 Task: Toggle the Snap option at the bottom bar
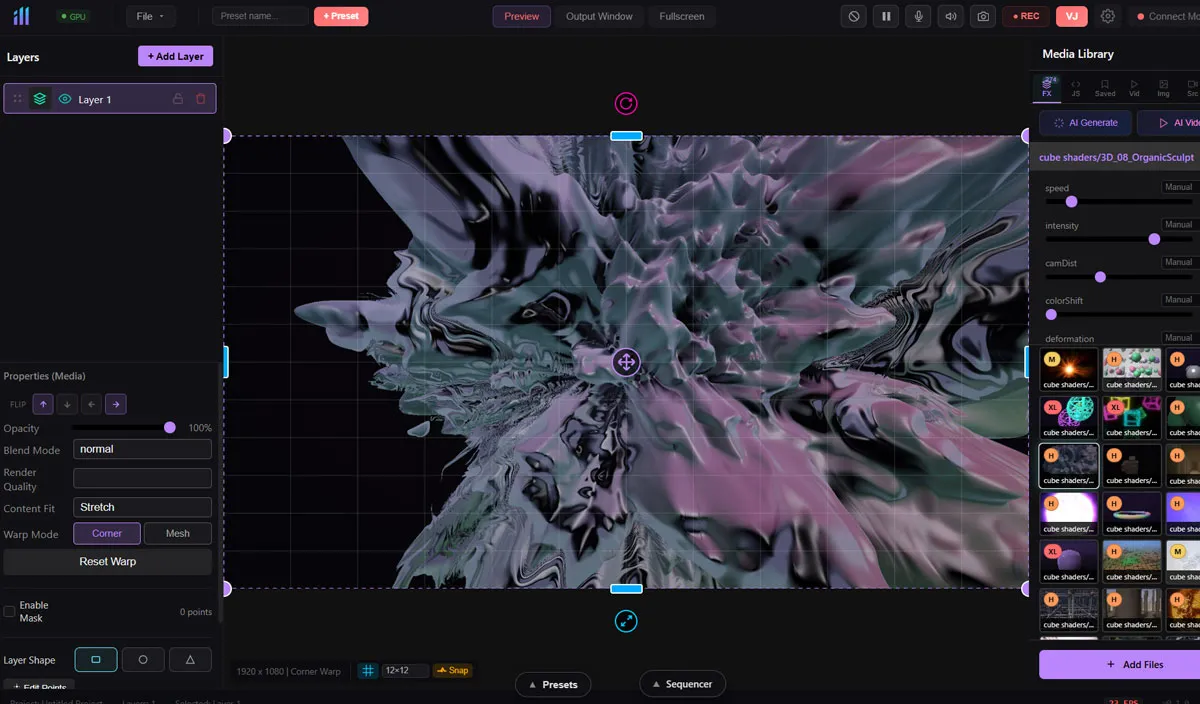tap(453, 670)
